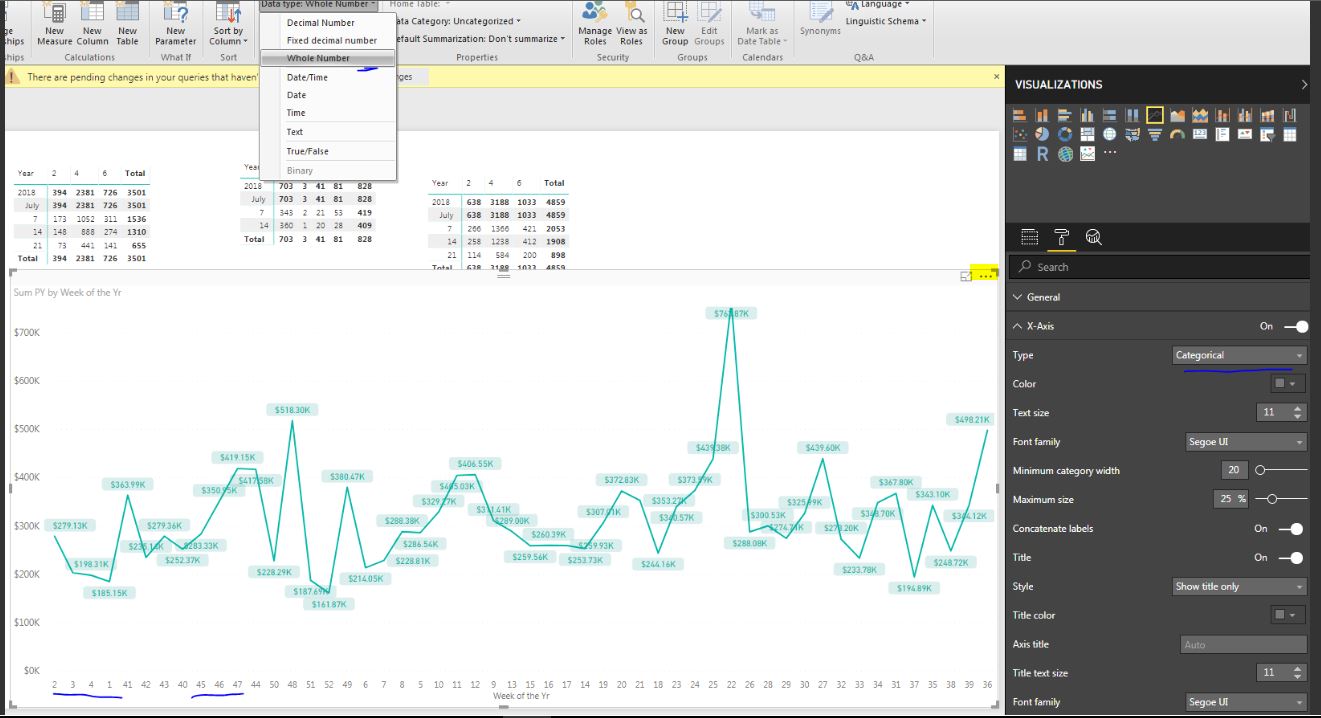This screenshot has height=718, width=1321.
Task: Open Default Summarization Don't summarize dropdown
Action: (482, 39)
